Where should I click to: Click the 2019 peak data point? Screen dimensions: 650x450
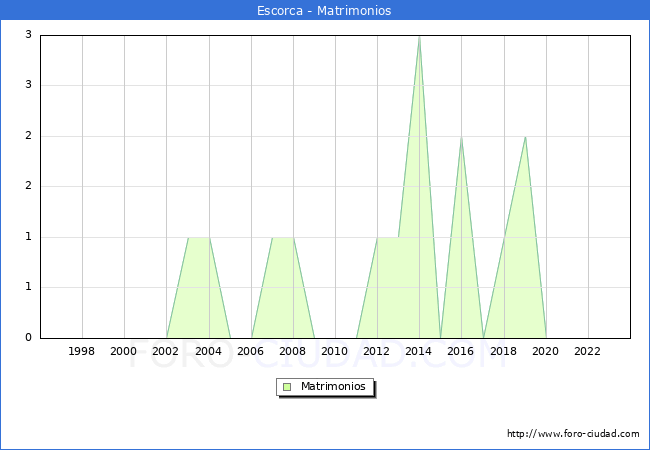(x=525, y=137)
